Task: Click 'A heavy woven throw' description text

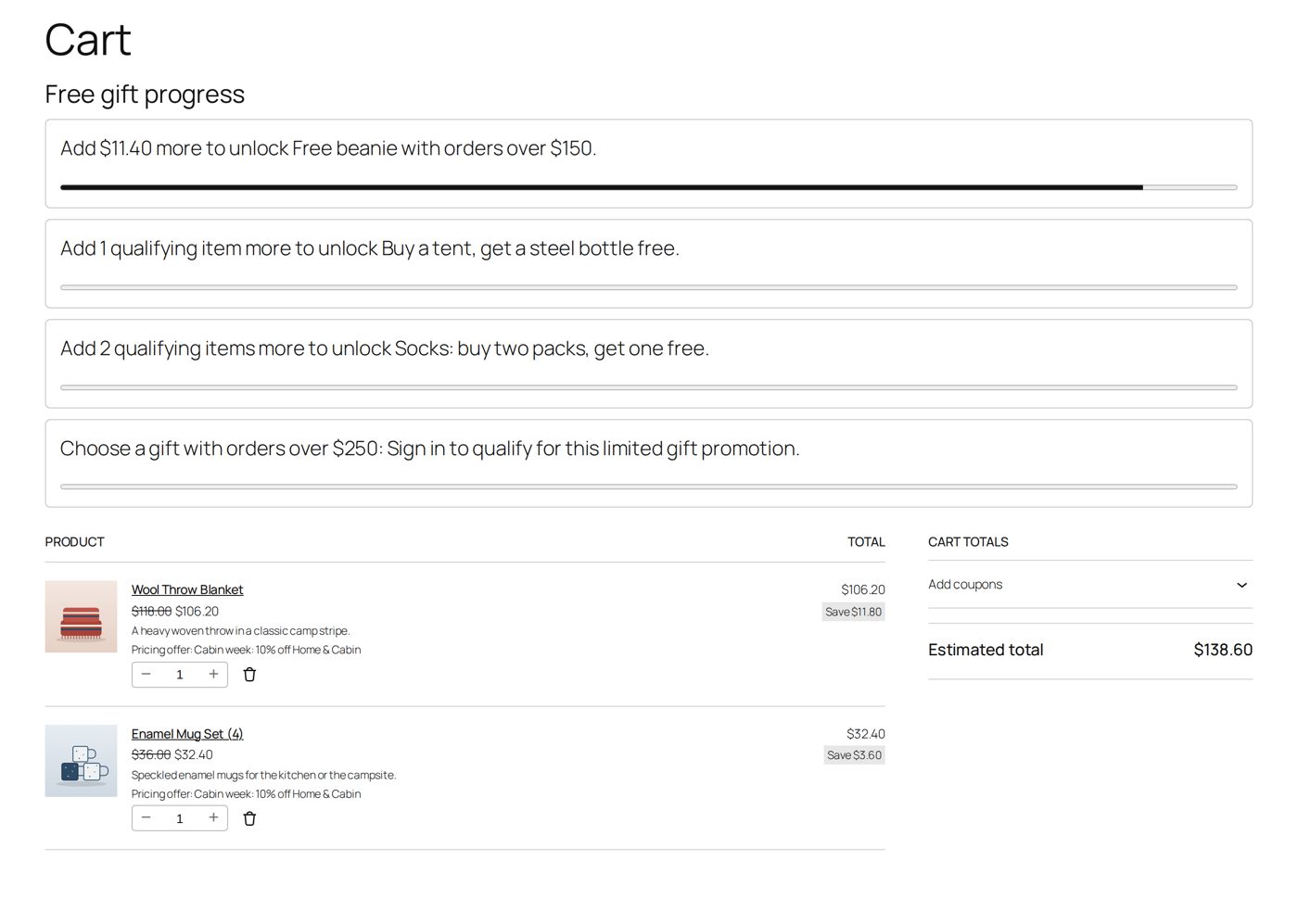Action: coord(241,631)
